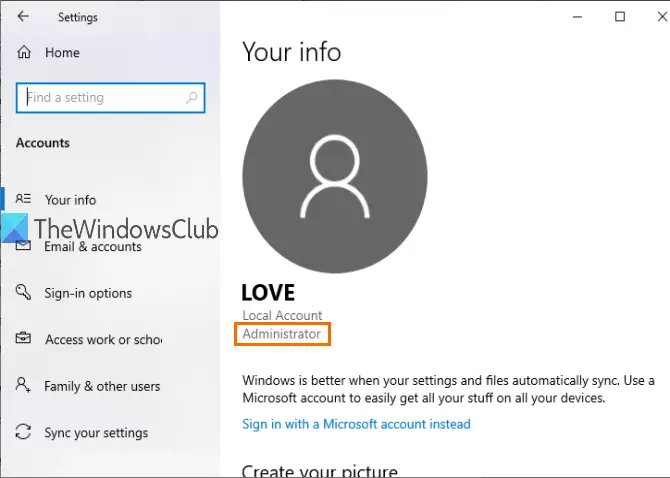Go to Access work or school
Image resolution: width=670 pixels, height=478 pixels.
(103, 340)
